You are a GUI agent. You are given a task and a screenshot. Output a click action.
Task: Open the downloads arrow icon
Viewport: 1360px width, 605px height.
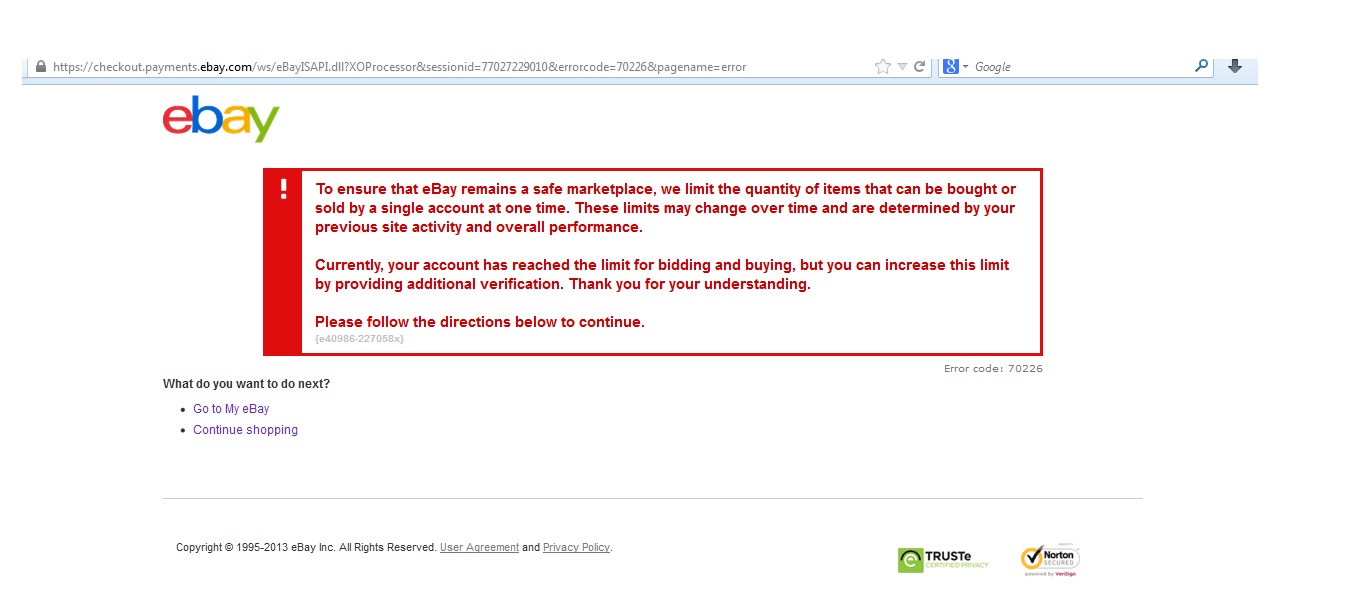[x=1234, y=66]
